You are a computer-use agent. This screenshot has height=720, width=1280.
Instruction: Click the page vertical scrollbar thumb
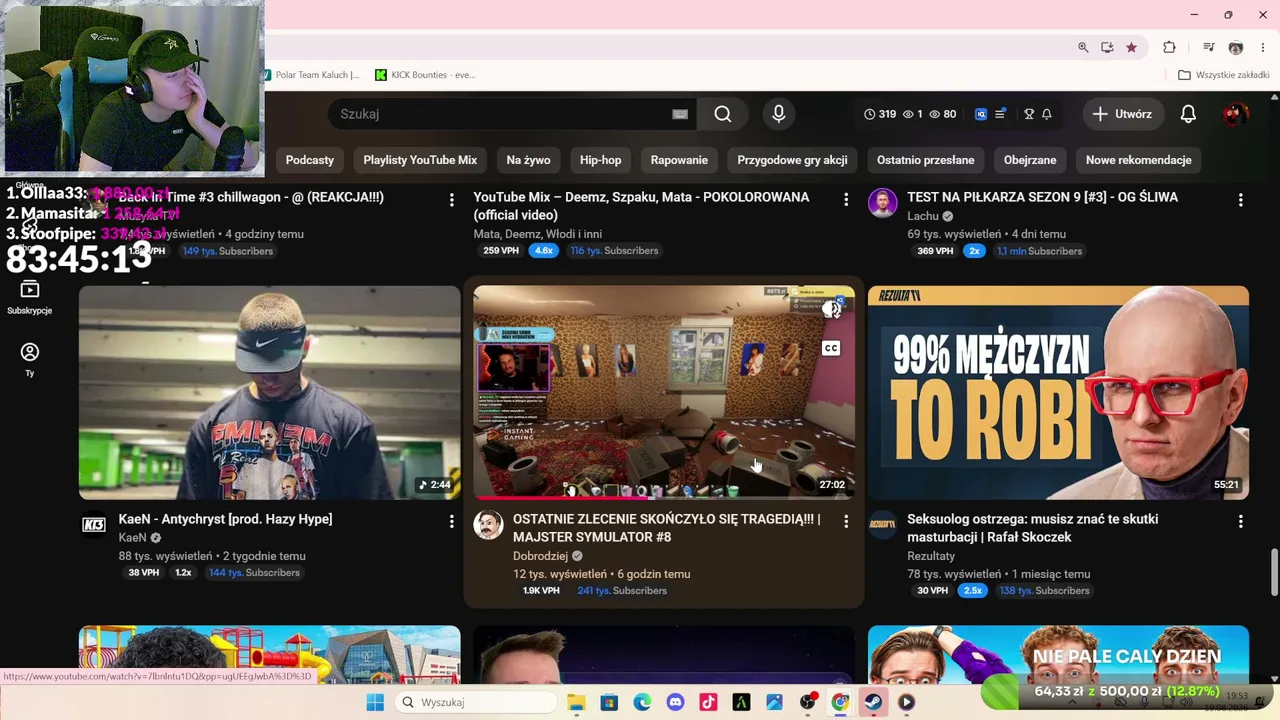[x=1274, y=571]
